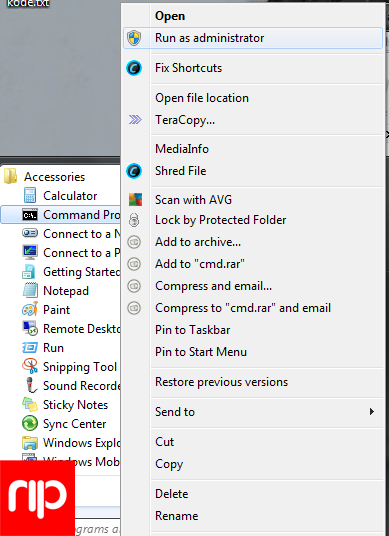Viewport: 389px width, 536px height.
Task: Launch Calculator from the Start menu list
Action: point(70,196)
